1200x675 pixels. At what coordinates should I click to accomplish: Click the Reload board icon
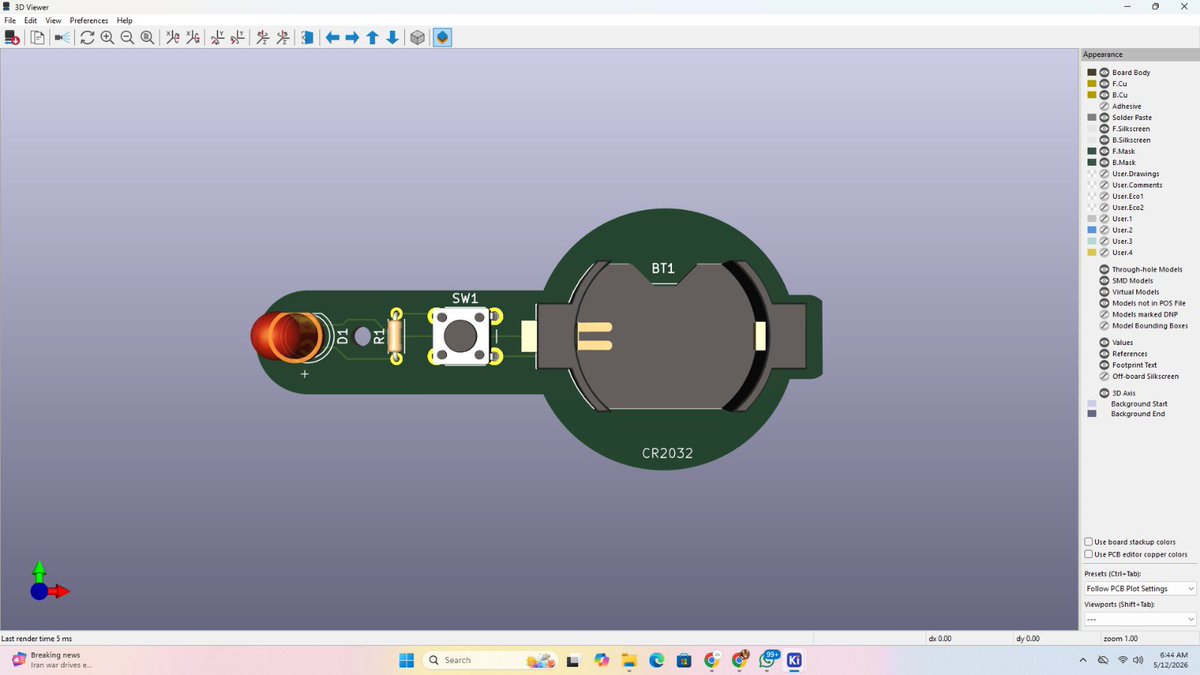[12, 37]
